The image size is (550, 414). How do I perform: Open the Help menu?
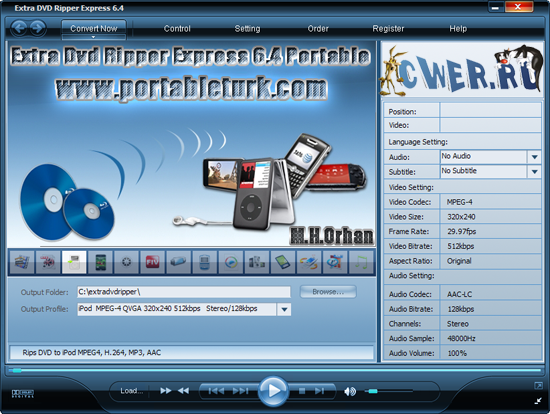[x=458, y=29]
